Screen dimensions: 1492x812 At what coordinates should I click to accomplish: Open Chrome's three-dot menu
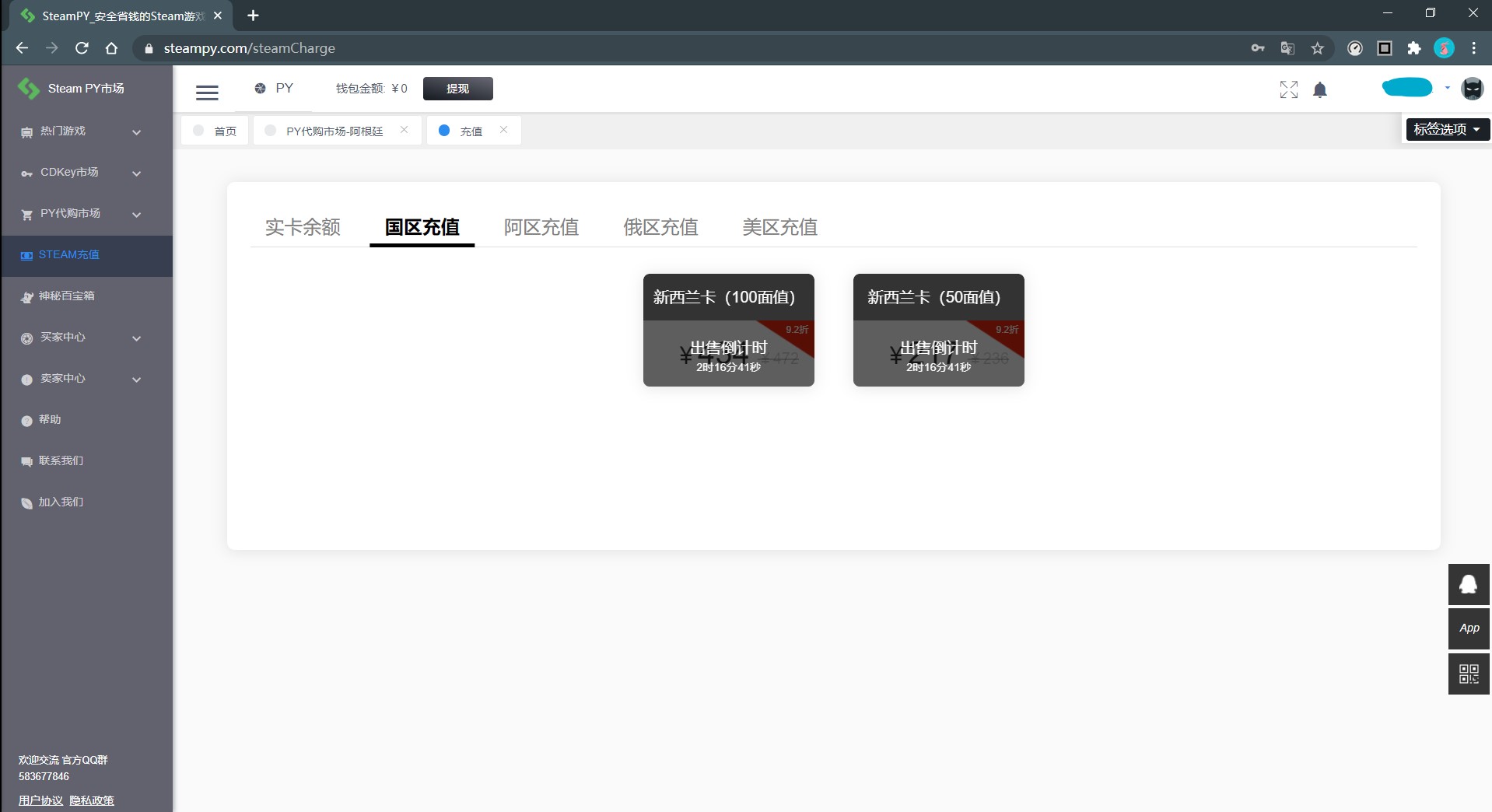point(1473,48)
